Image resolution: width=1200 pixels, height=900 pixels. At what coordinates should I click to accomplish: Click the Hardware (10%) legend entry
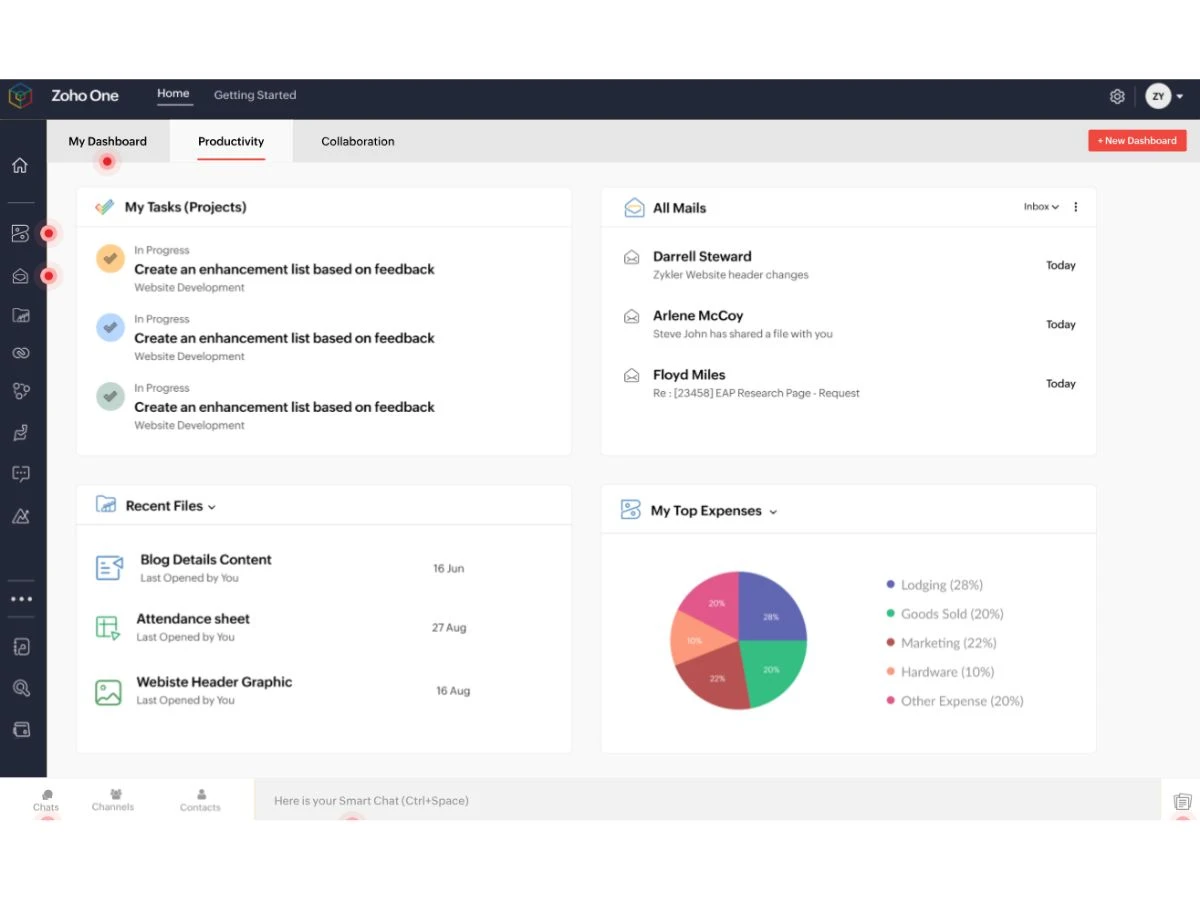[x=940, y=672]
